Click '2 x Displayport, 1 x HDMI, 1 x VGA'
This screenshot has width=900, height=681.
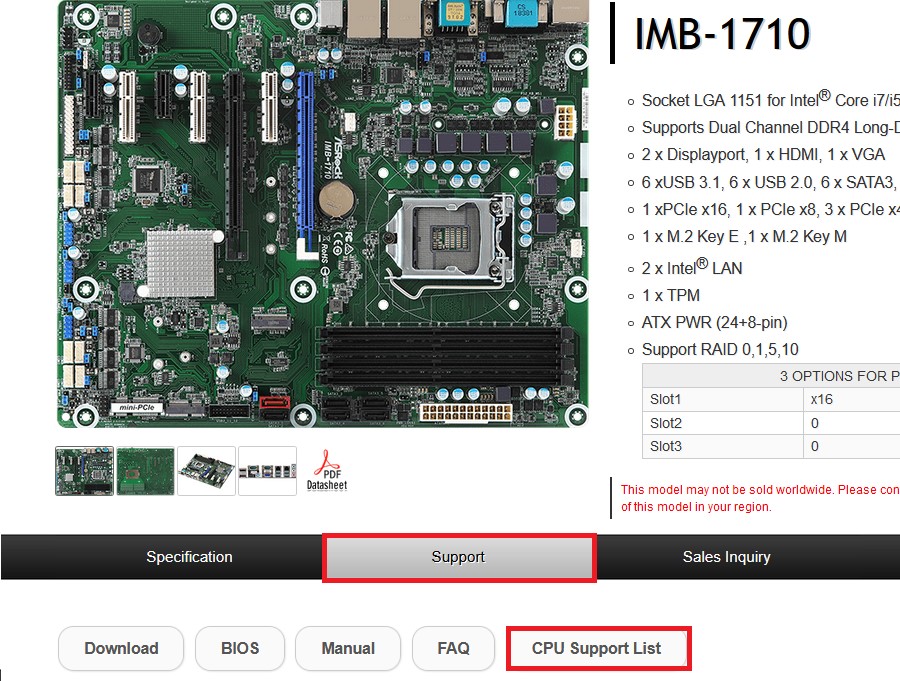coord(763,154)
